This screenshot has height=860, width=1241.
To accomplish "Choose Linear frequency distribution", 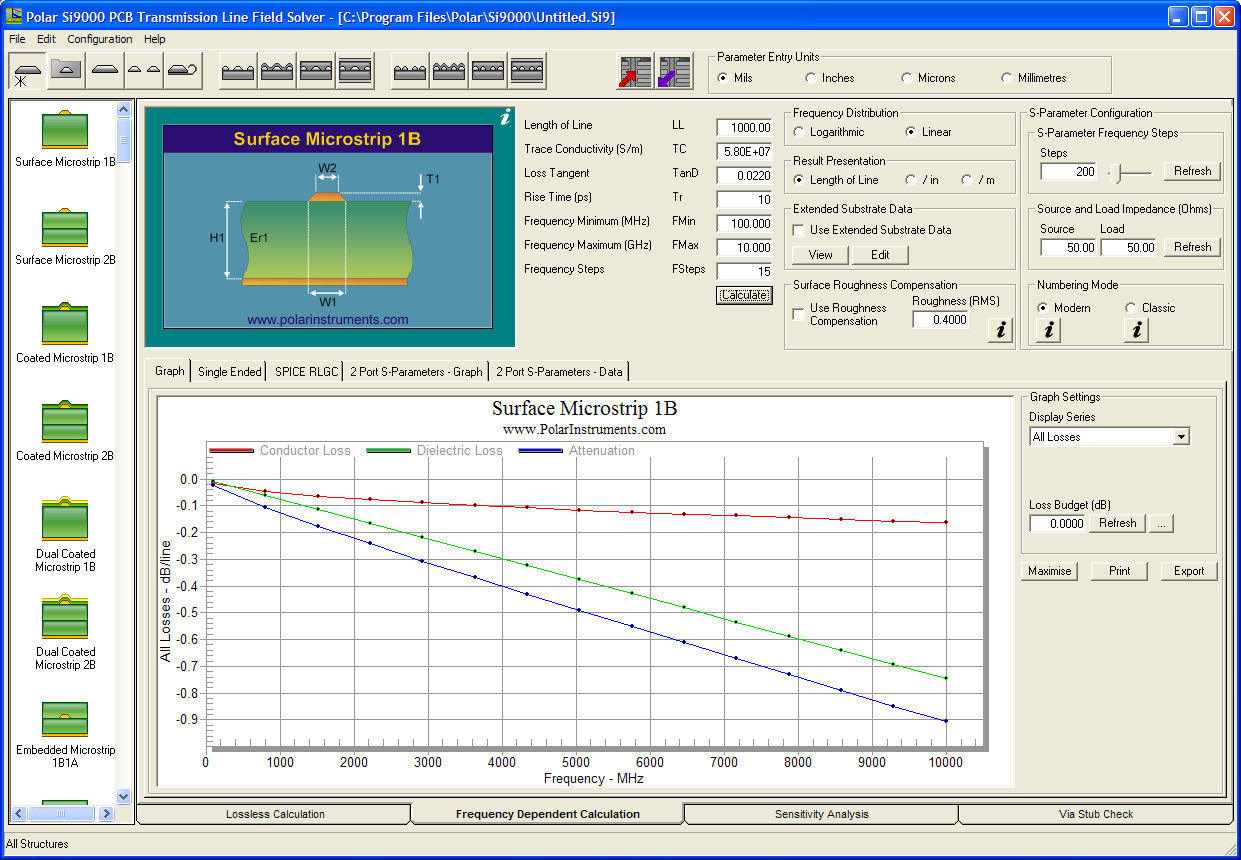I will (x=911, y=132).
